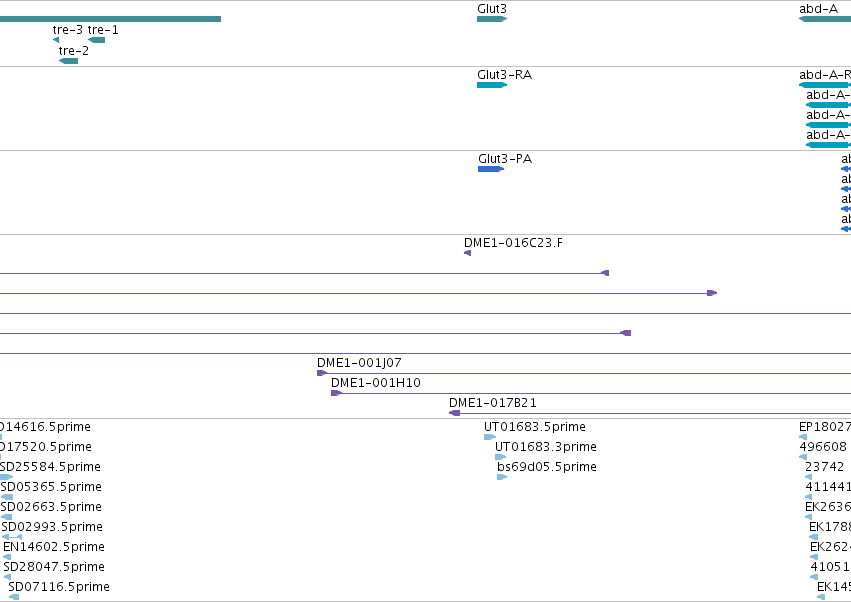Click the UT01683.3prime label
851x602 pixels.
[x=546, y=447]
